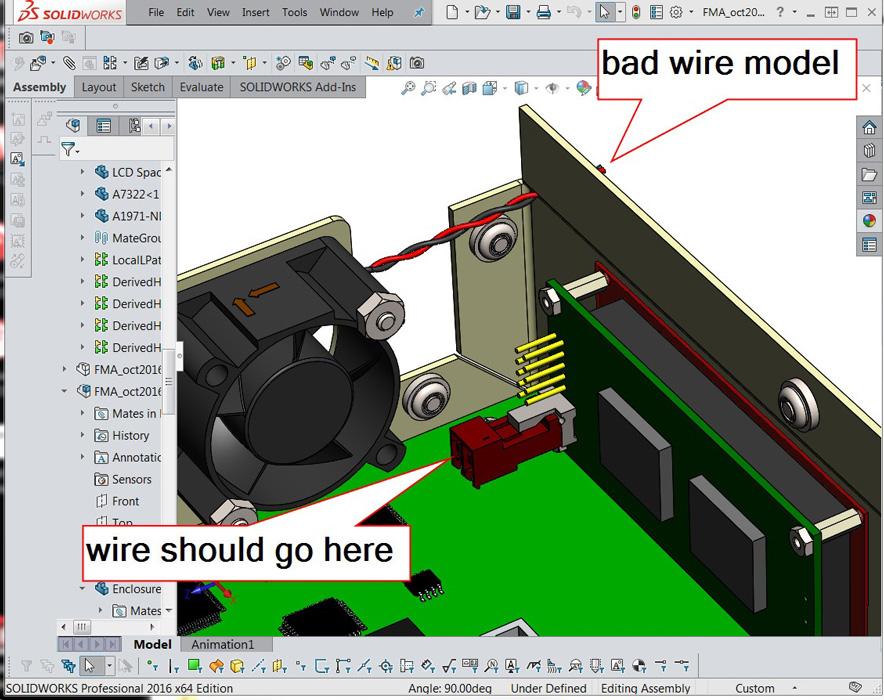
Task: Open the Edit menu
Action: click(185, 12)
